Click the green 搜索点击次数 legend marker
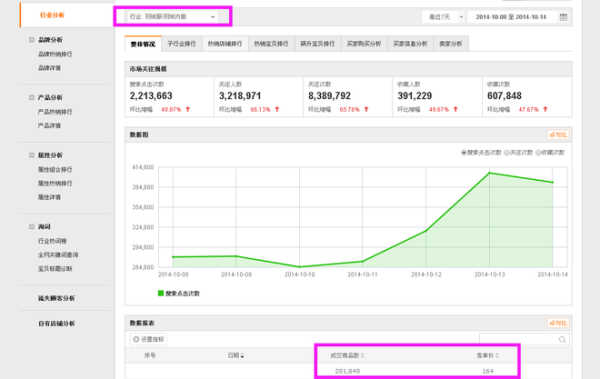The height and width of the screenshot is (379, 600). coord(161,293)
